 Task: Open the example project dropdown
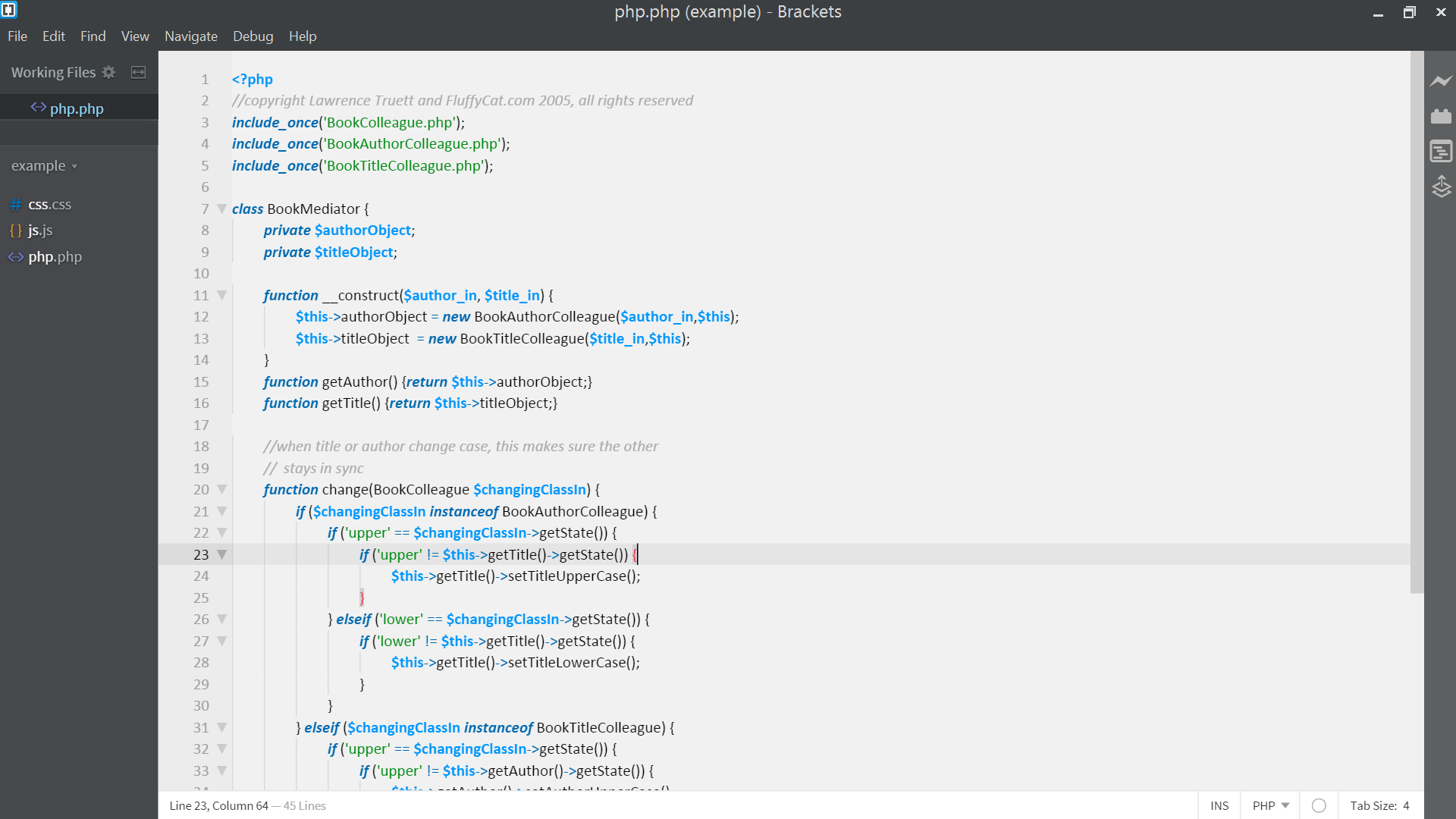tap(44, 165)
